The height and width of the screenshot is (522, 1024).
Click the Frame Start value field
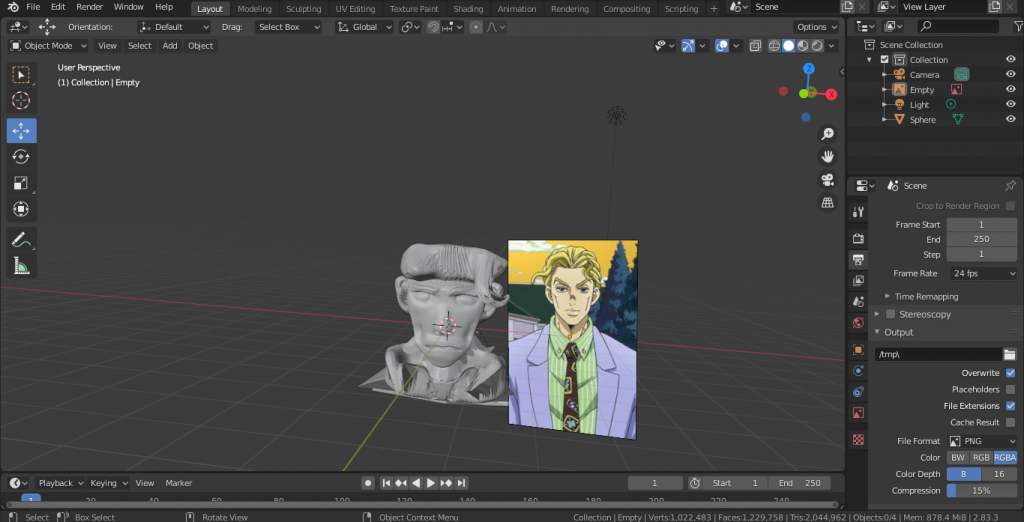982,224
